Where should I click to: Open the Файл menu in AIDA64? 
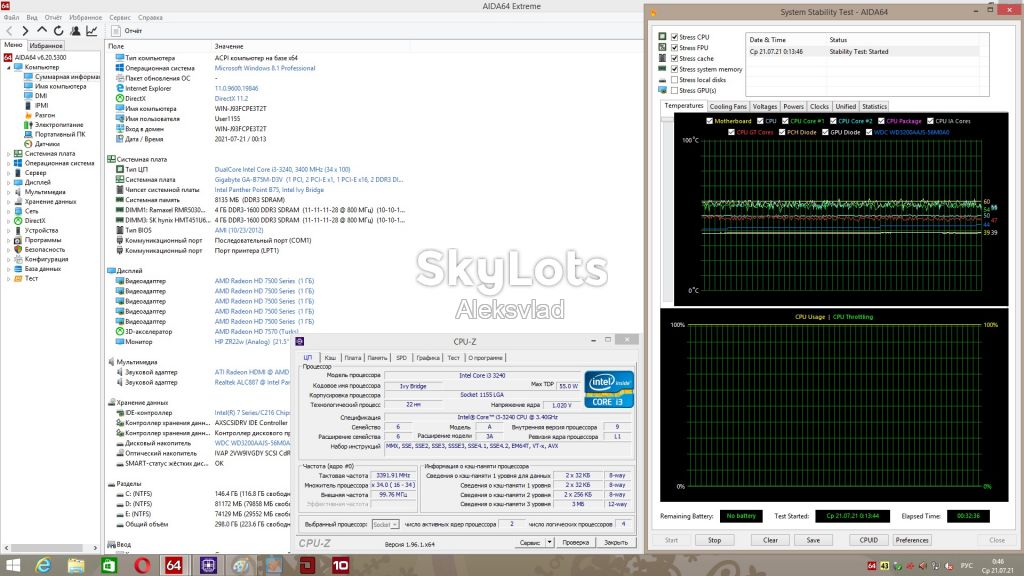[x=11, y=18]
